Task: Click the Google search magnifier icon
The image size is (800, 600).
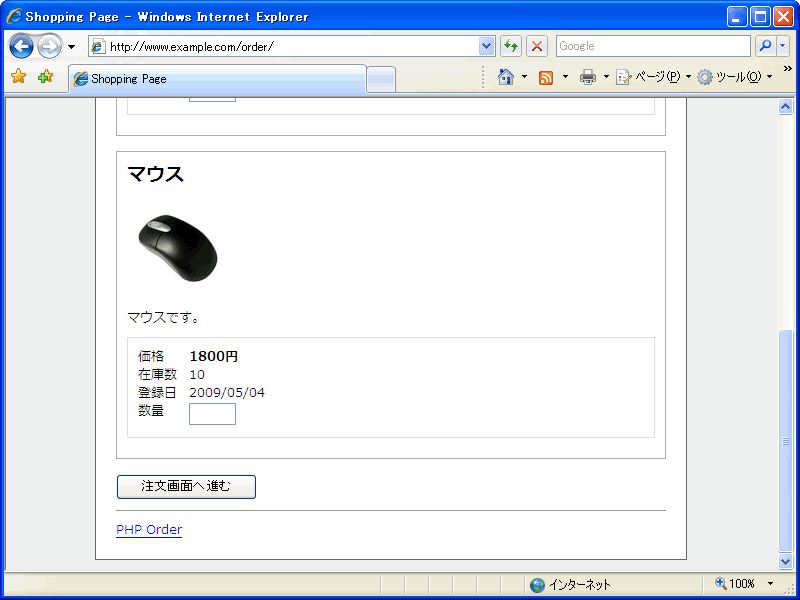Action: tap(765, 46)
